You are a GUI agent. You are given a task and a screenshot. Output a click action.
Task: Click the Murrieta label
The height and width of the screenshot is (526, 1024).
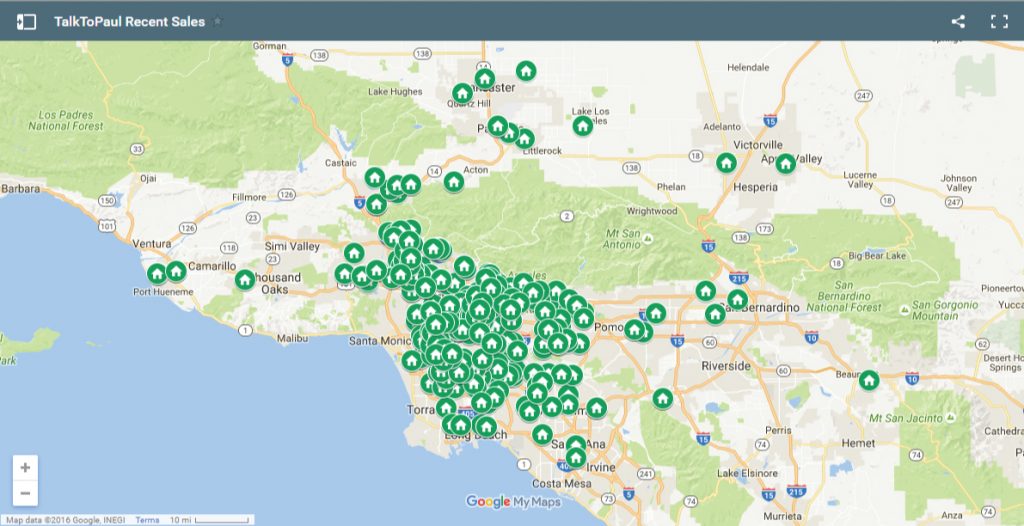pyautogui.click(x=782, y=516)
